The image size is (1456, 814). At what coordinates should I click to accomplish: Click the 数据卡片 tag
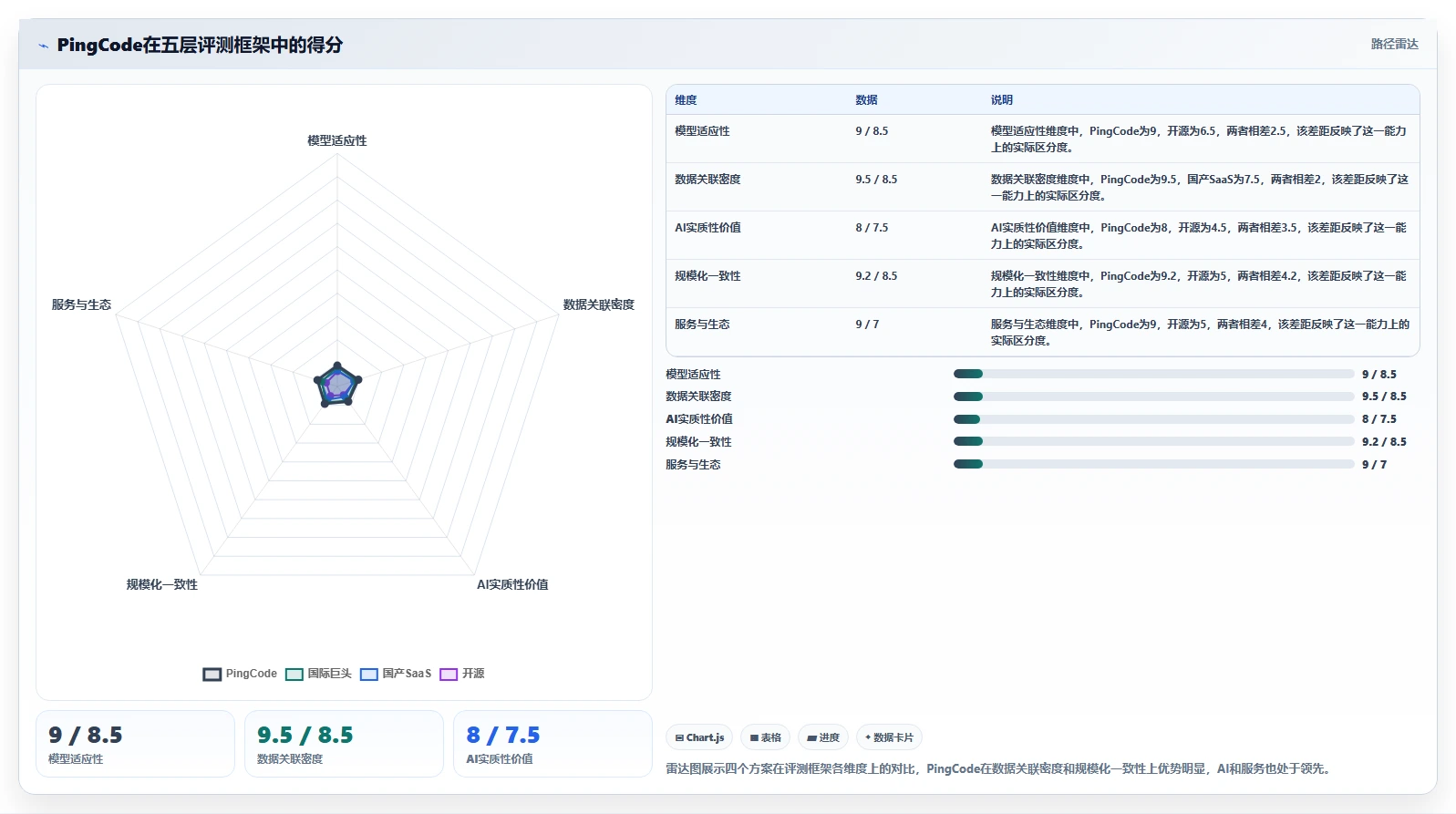[x=889, y=737]
